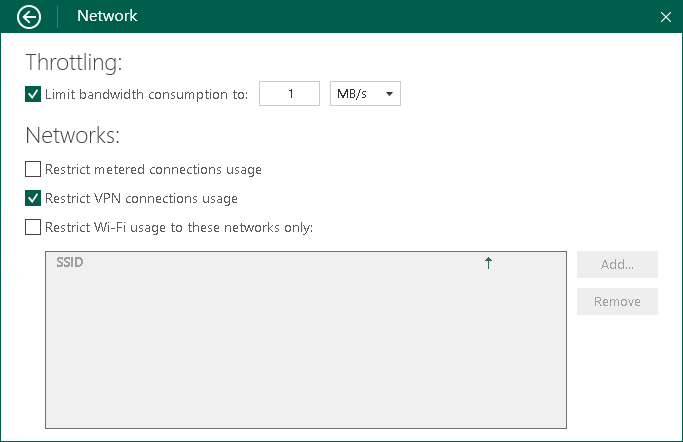Enable the Restrict metered connections checkbox
The width and height of the screenshot is (683, 442).
(x=33, y=169)
